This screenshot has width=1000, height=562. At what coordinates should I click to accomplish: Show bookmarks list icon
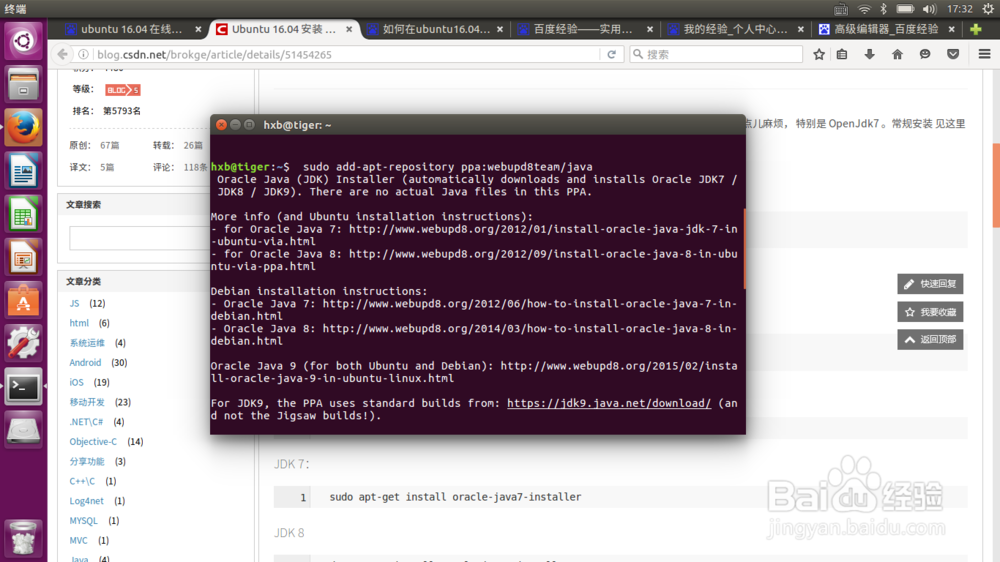[842, 54]
